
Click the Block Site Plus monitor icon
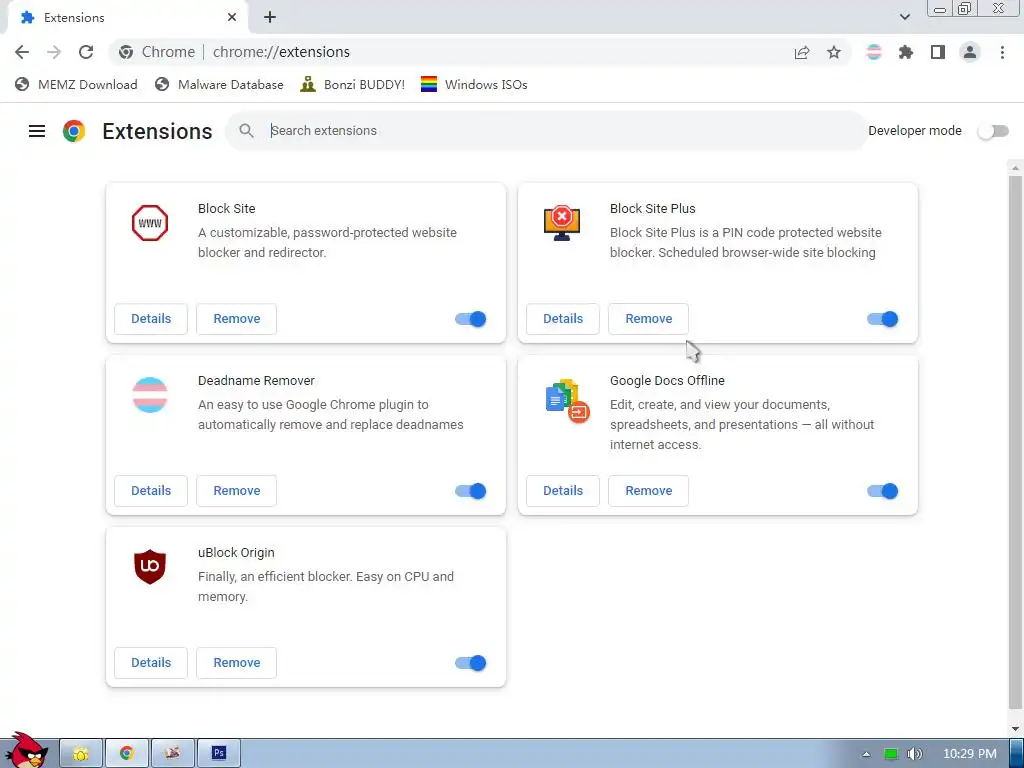pyautogui.click(x=562, y=223)
